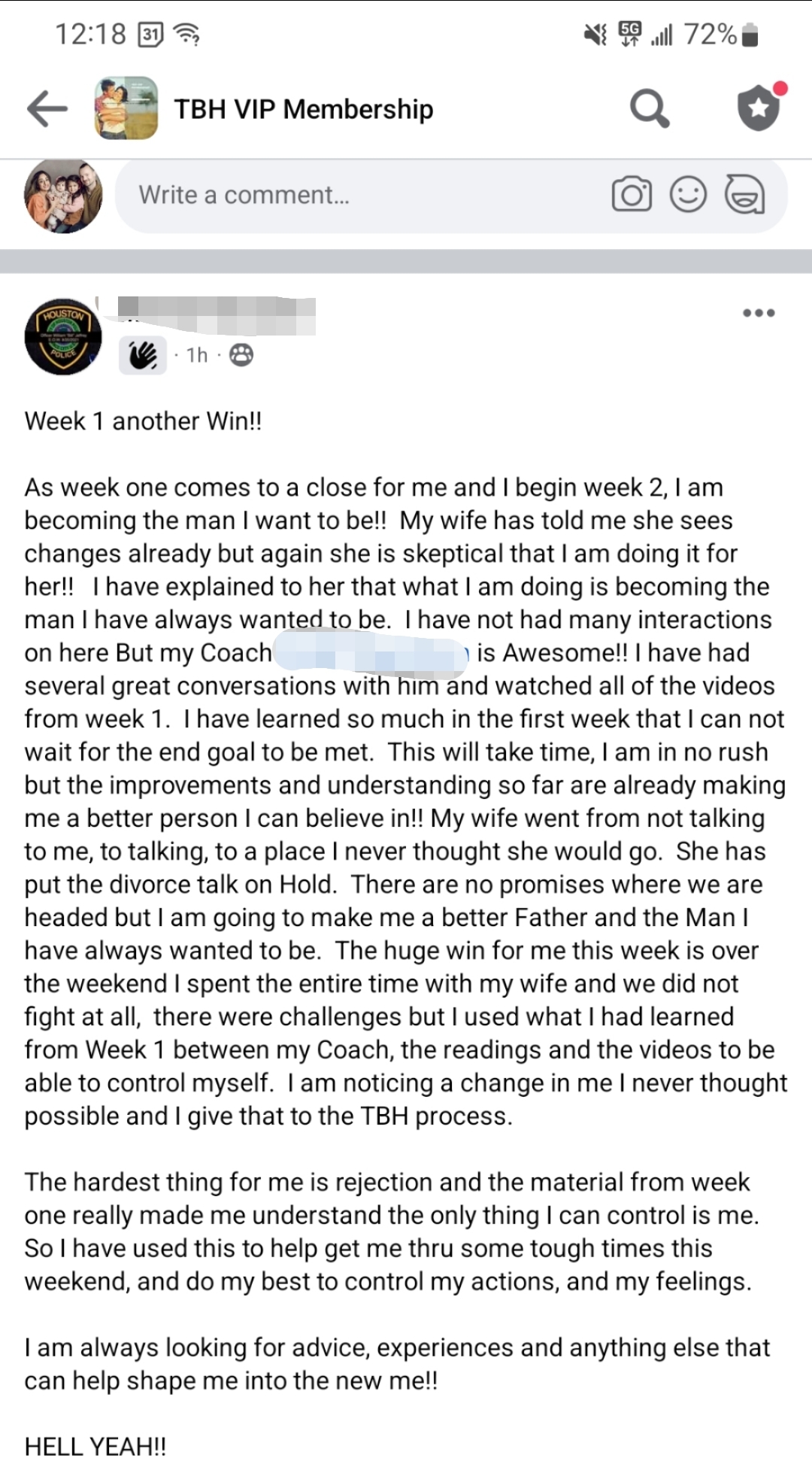The width and height of the screenshot is (812, 1473).
Task: Tap the 1h post timestamp
Action: click(x=197, y=355)
